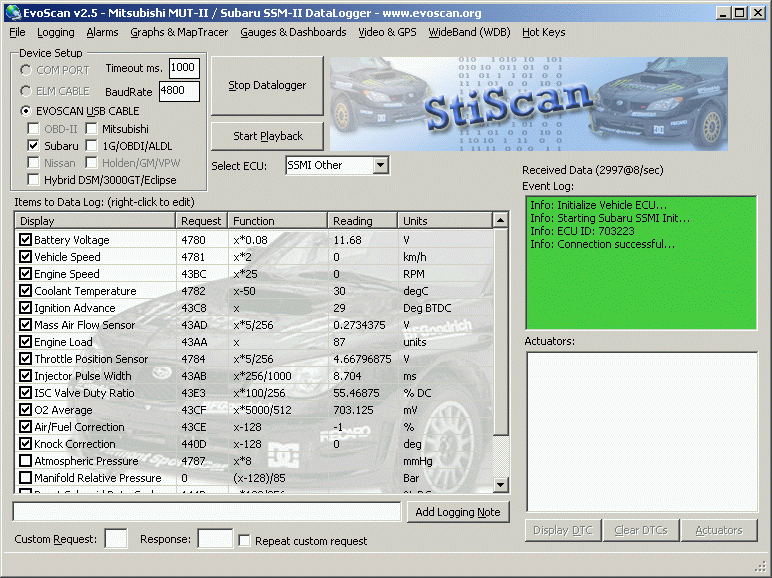Screen dimensions: 772x578
Task: Click the data log scroll down arrow
Action: click(x=500, y=485)
